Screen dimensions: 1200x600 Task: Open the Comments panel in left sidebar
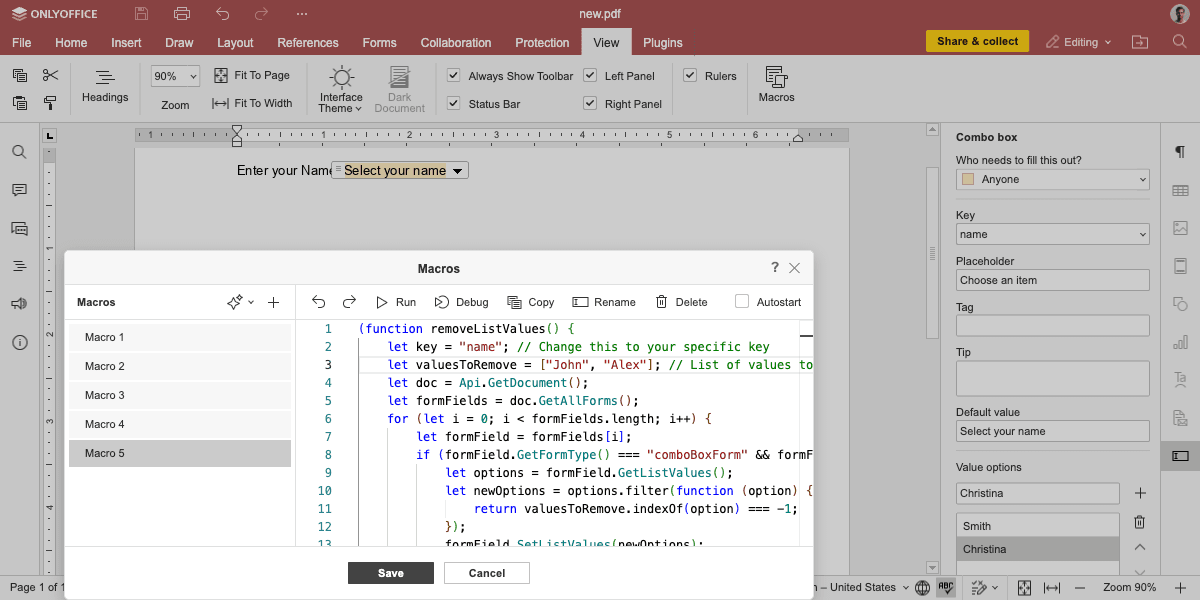19,190
